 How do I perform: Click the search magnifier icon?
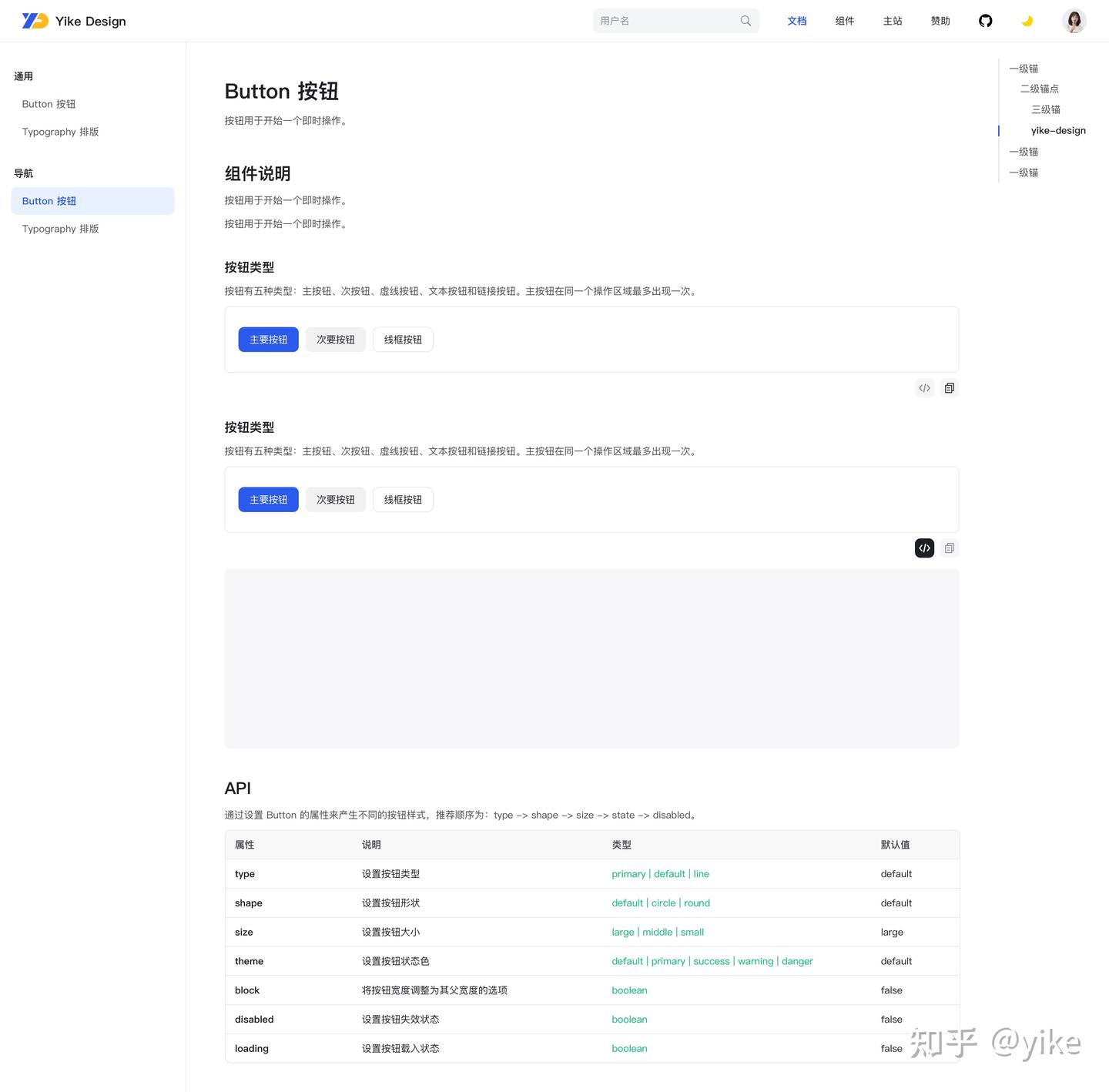click(745, 21)
